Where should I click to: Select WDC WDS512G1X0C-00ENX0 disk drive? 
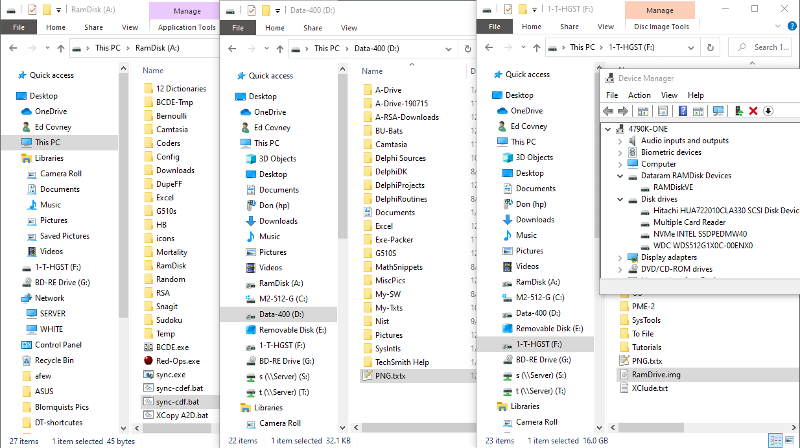pos(703,245)
